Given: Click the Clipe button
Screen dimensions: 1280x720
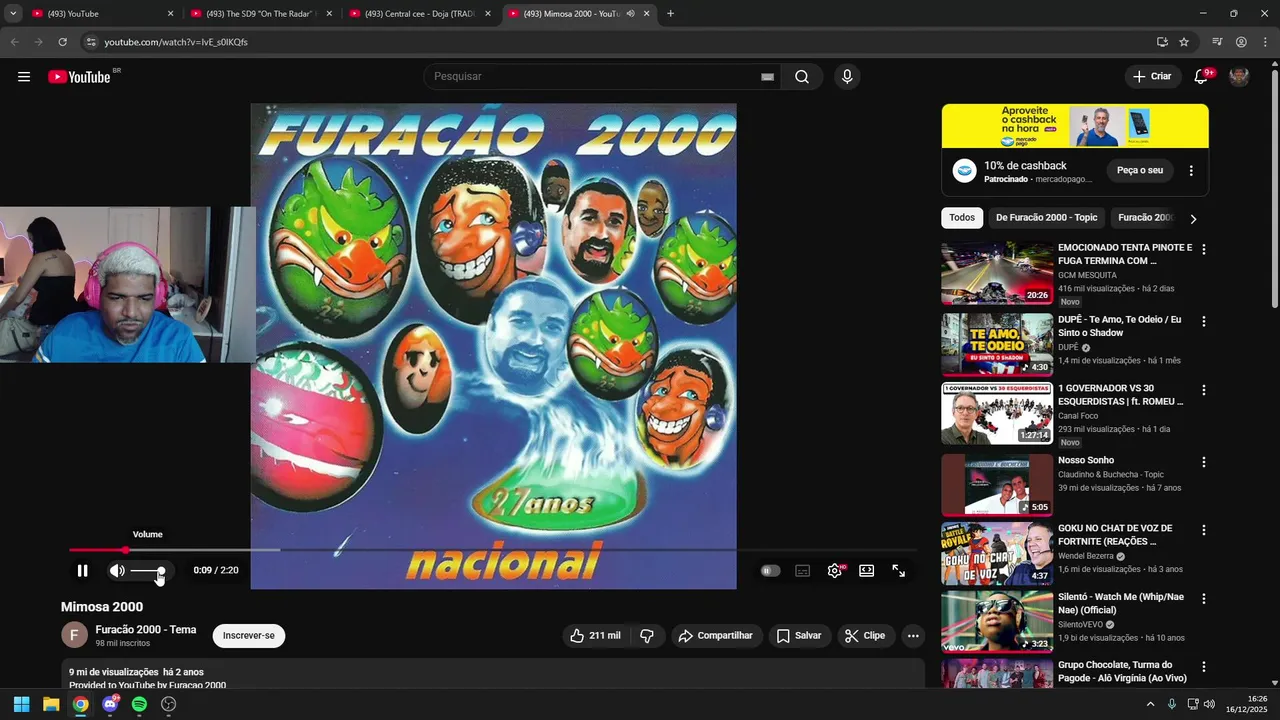Looking at the screenshot, I should tap(864, 636).
